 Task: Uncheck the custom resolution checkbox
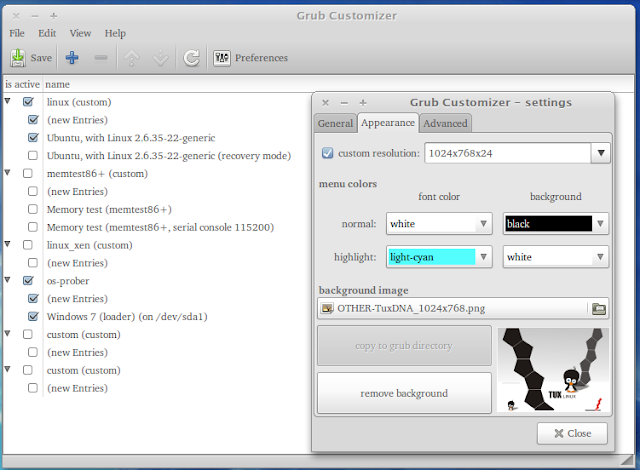coord(328,153)
